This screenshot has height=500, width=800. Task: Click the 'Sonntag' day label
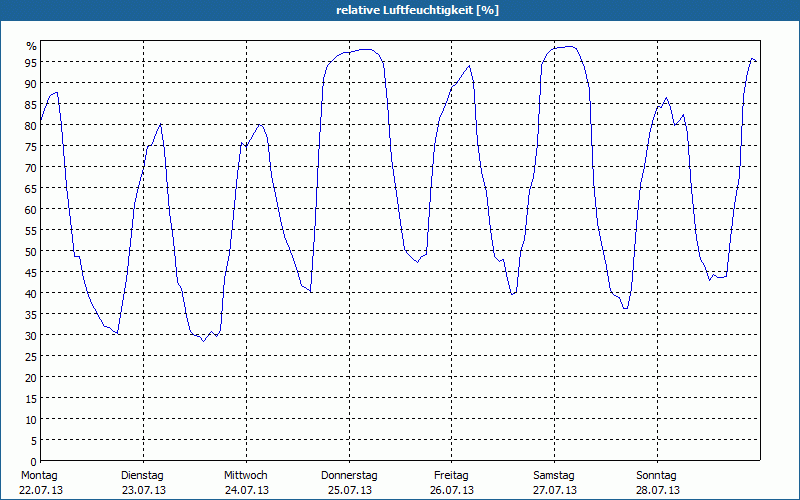pyautogui.click(x=657, y=475)
